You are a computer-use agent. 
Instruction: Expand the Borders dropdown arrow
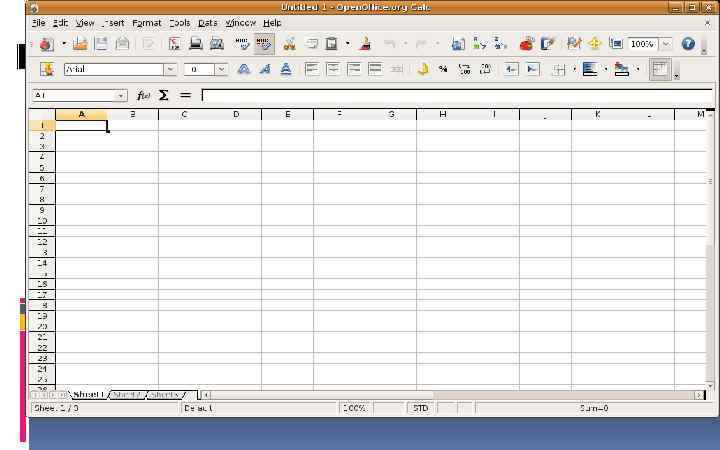(574, 69)
